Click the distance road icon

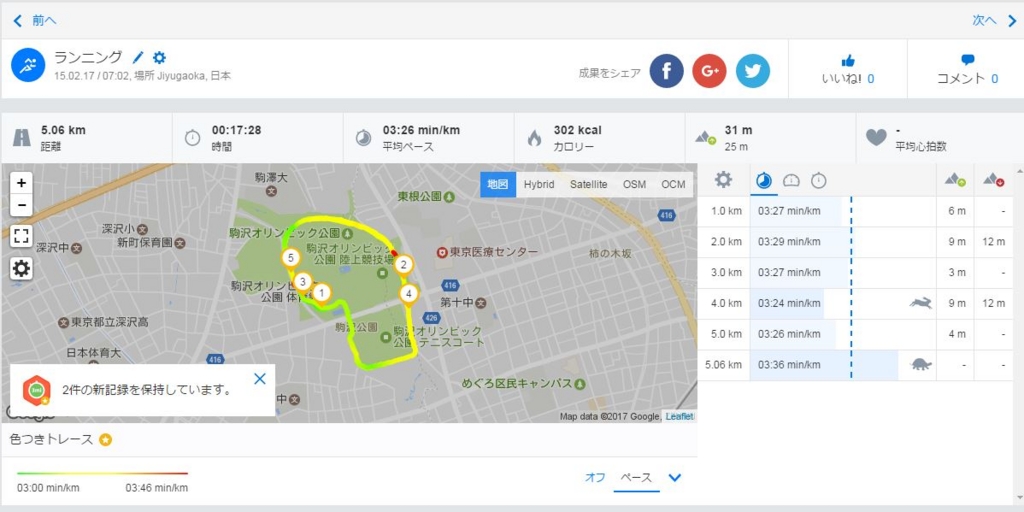[22, 138]
